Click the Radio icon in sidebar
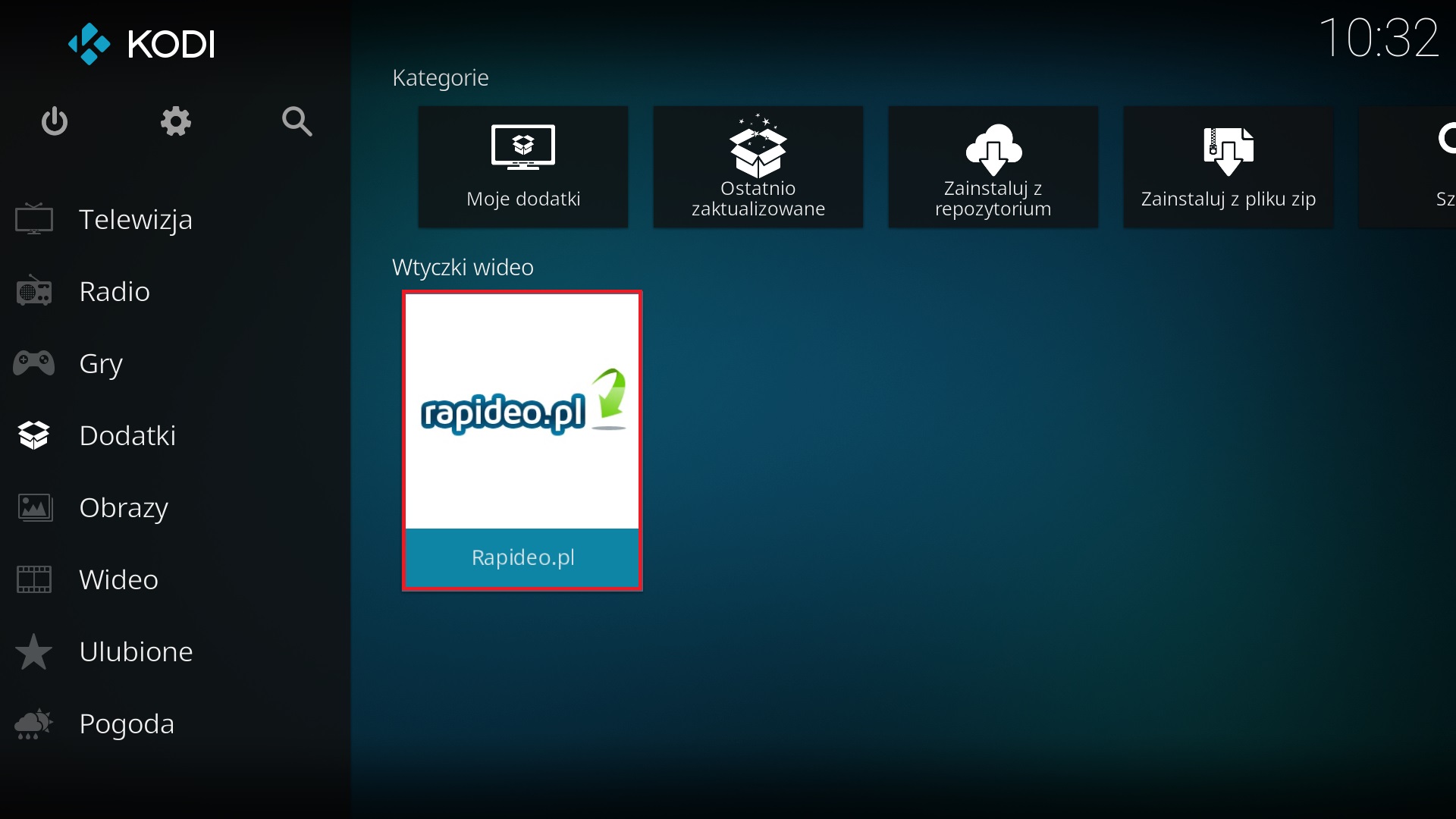The image size is (1456, 819). point(34,290)
